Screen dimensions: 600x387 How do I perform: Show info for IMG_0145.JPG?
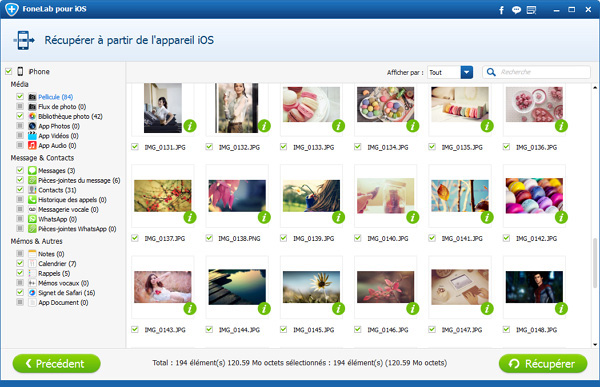[x=338, y=308]
